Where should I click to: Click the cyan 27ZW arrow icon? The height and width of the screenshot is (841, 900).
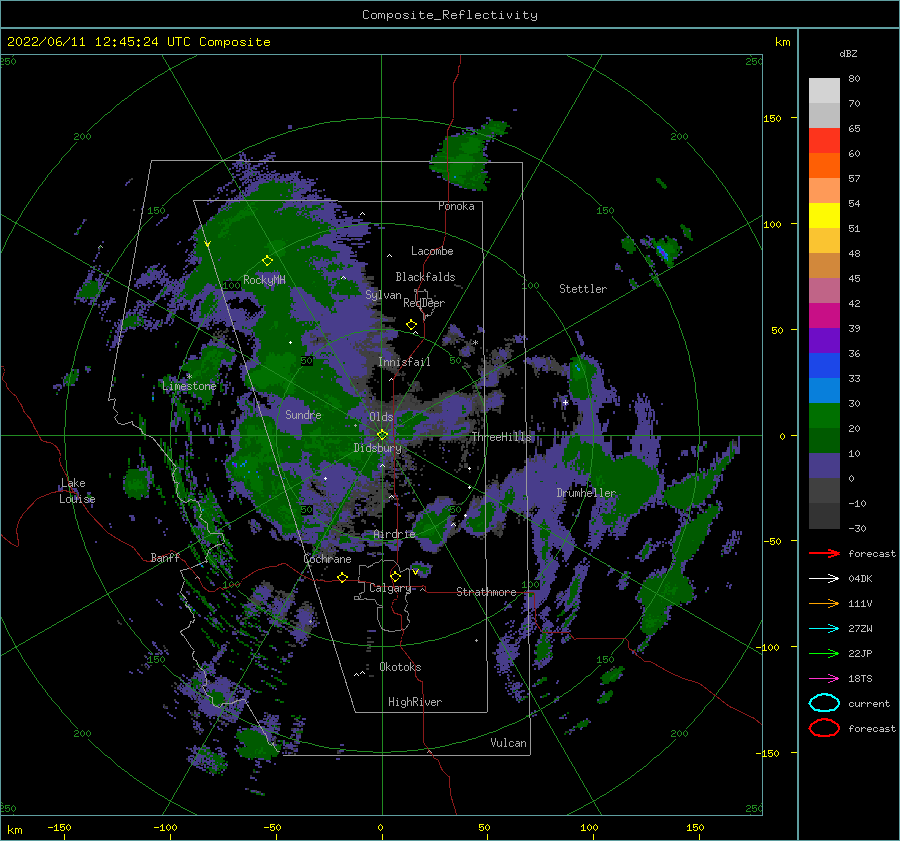[x=824, y=629]
